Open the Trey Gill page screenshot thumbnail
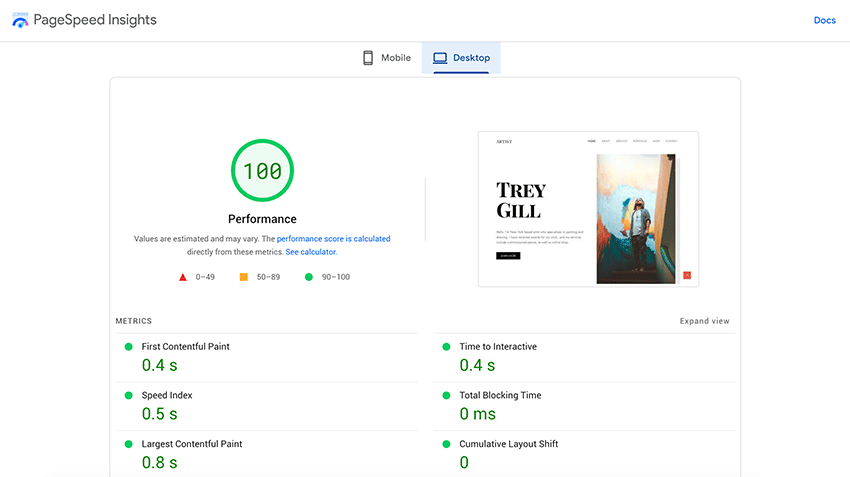The width and height of the screenshot is (850, 477). pyautogui.click(x=588, y=209)
